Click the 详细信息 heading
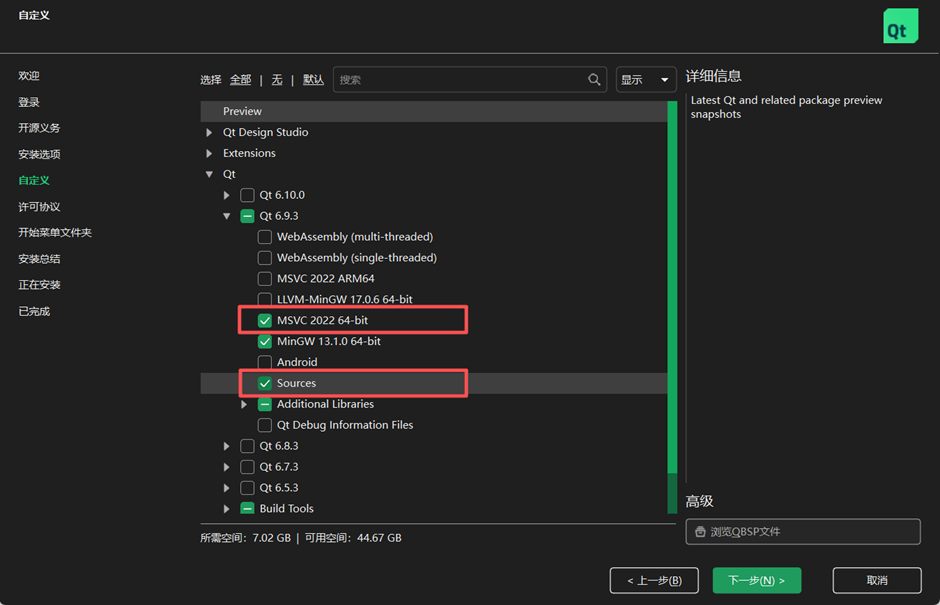Viewport: 940px width, 605px height. [x=713, y=76]
